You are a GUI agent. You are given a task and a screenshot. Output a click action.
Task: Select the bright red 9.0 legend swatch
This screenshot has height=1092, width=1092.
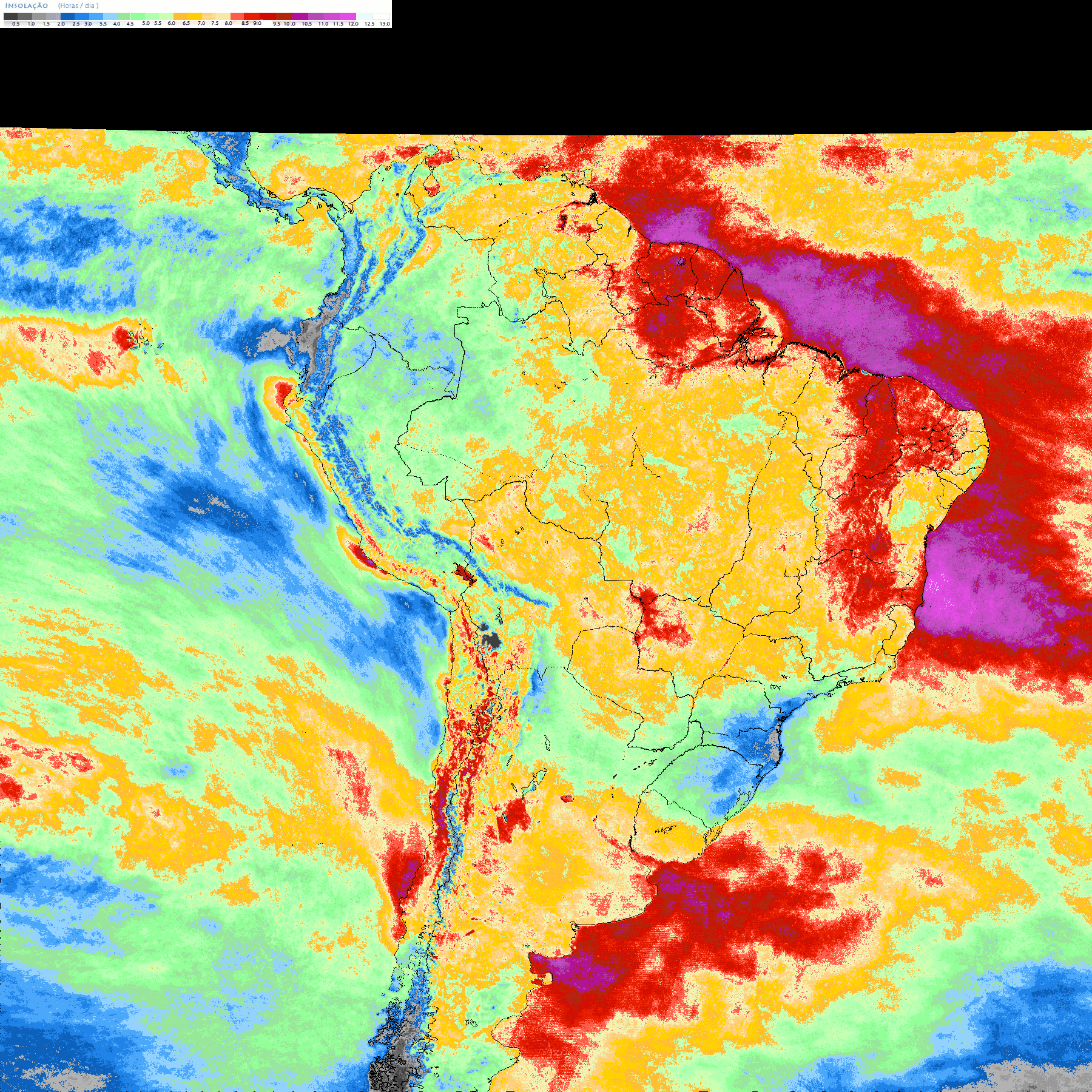pyautogui.click(x=252, y=16)
